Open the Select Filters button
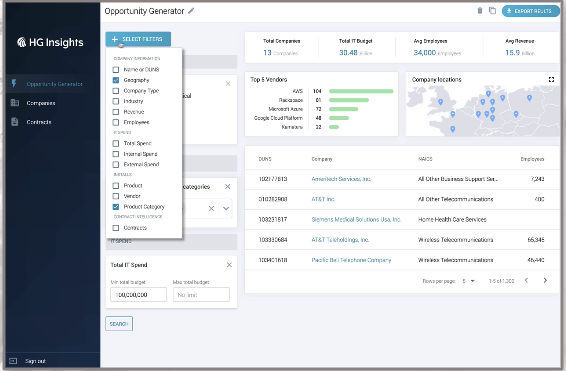This screenshot has height=371, width=566. pos(138,39)
